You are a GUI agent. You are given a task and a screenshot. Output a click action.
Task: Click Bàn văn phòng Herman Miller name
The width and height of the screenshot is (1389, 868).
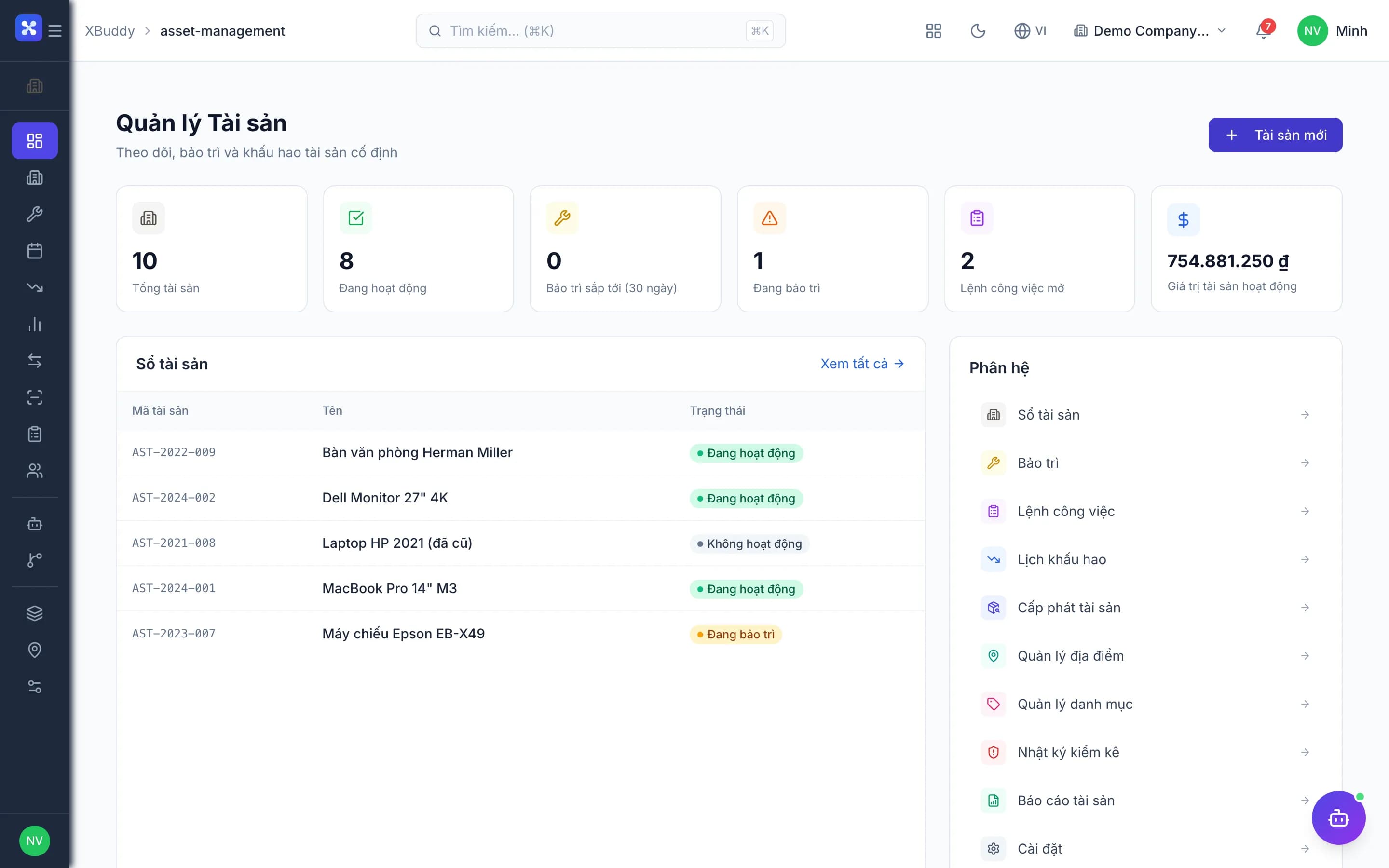417,452
